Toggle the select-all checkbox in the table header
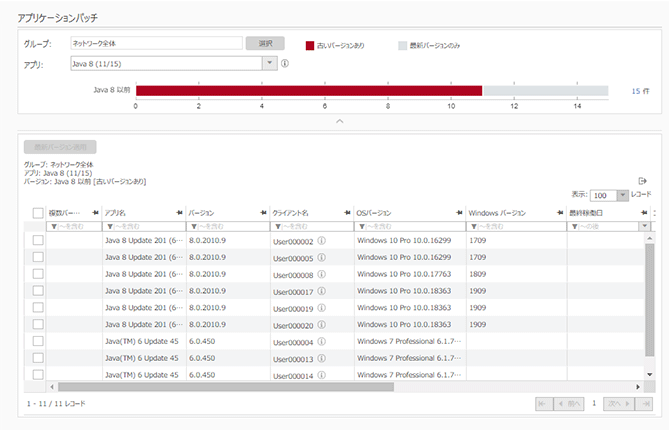Image resolution: width=670 pixels, height=431 pixels. pos(38,213)
